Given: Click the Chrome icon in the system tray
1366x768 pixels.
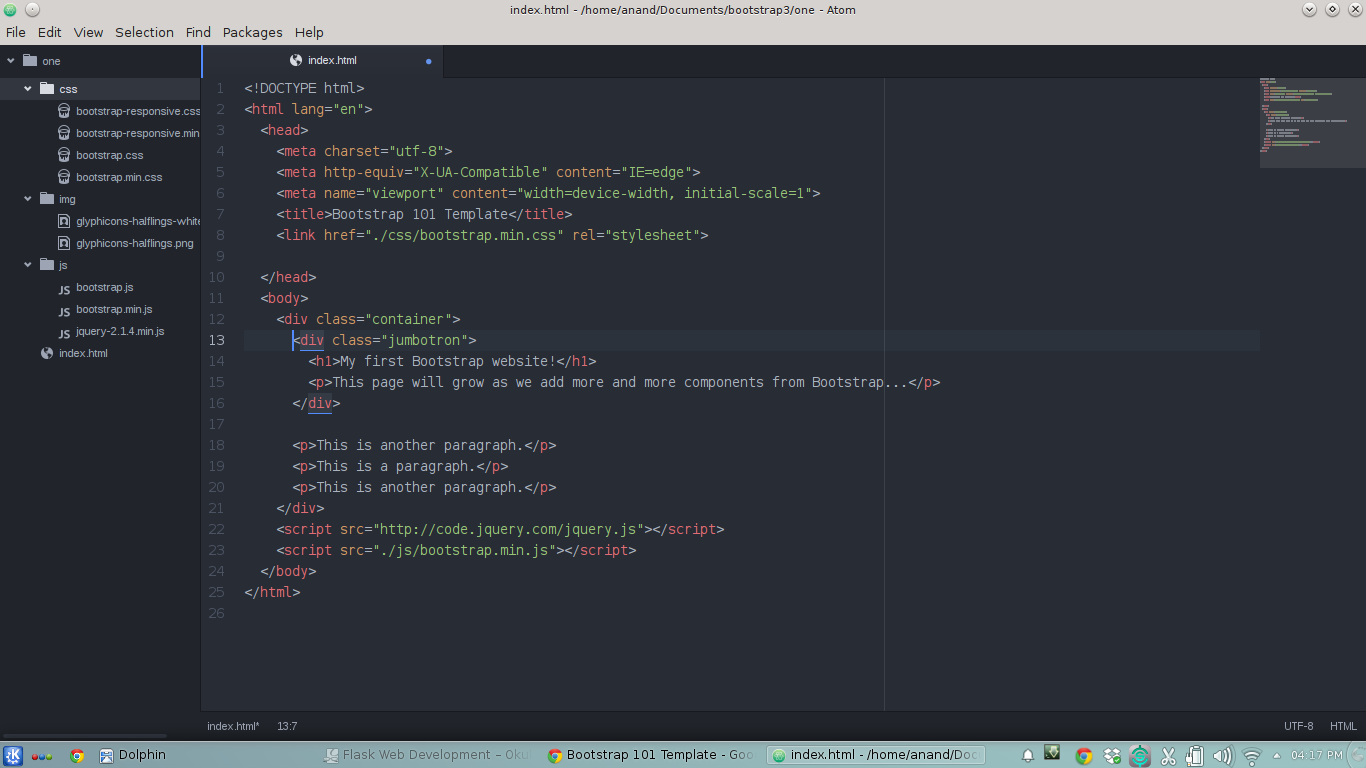Looking at the screenshot, I should point(1084,756).
